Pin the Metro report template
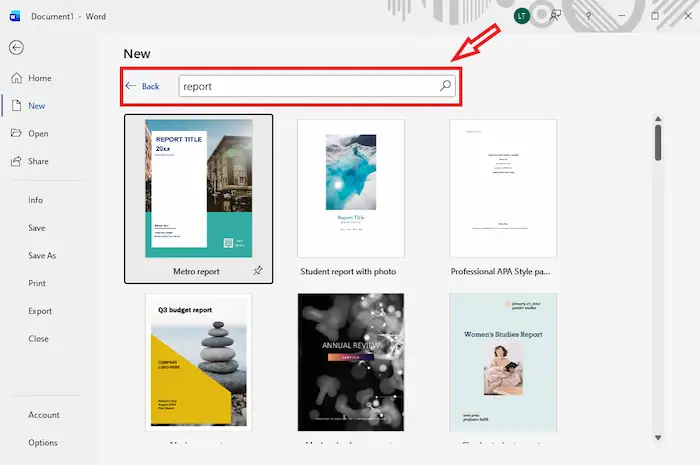Image resolution: width=700 pixels, height=465 pixels. pos(258,270)
